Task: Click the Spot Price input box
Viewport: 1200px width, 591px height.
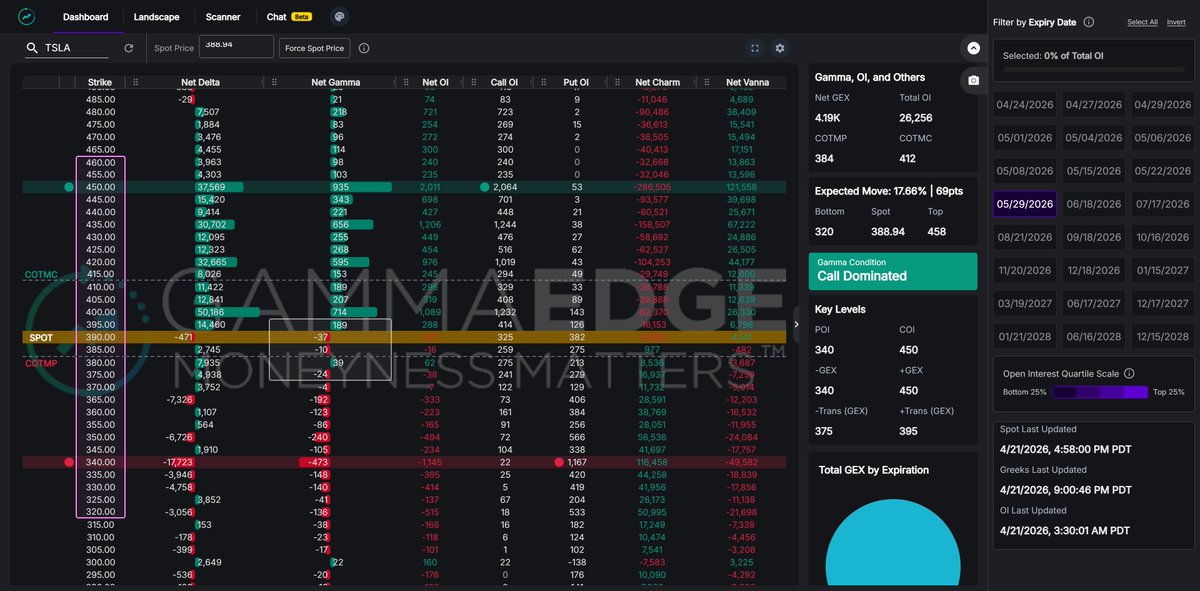Action: tap(236, 47)
